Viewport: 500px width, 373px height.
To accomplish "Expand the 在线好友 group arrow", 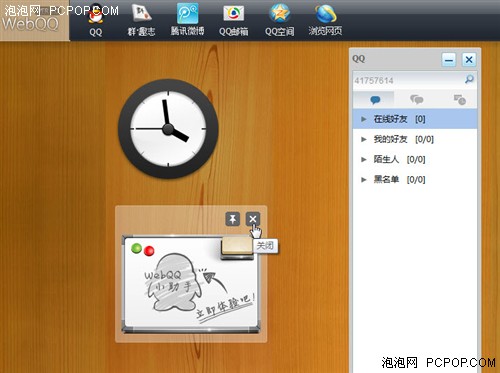I will (364, 119).
